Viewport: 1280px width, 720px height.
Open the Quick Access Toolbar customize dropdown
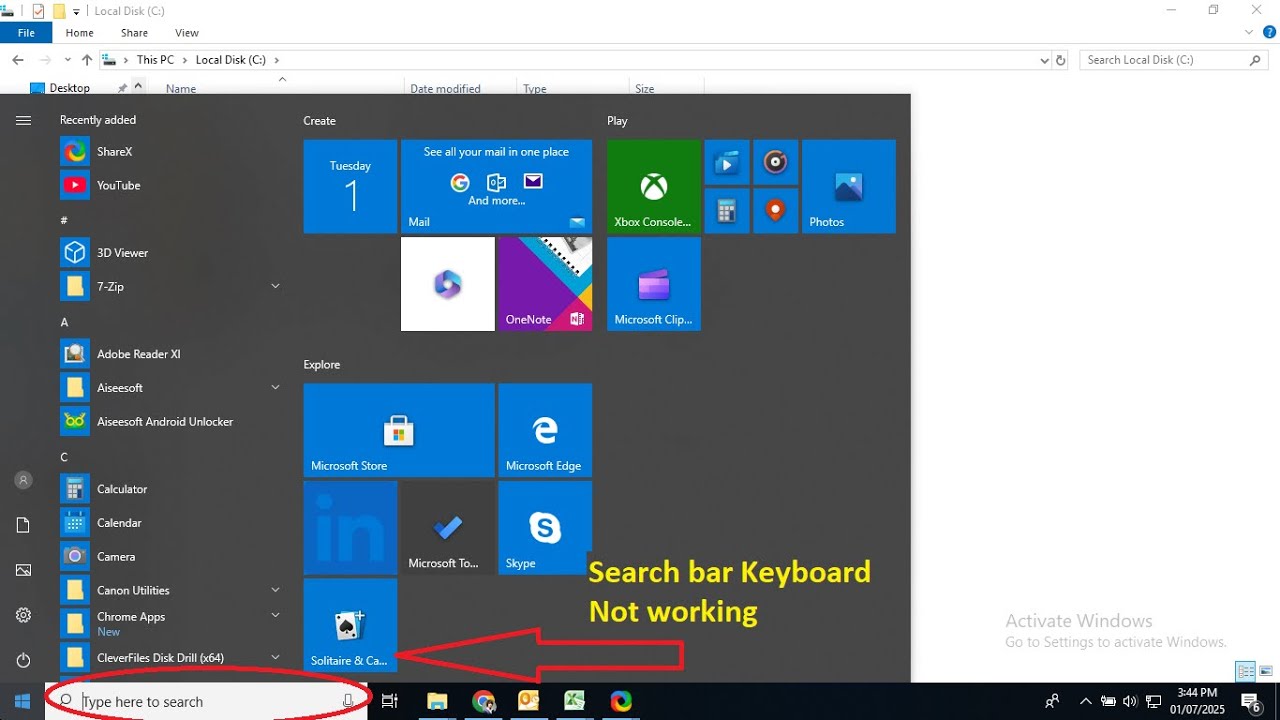point(76,11)
